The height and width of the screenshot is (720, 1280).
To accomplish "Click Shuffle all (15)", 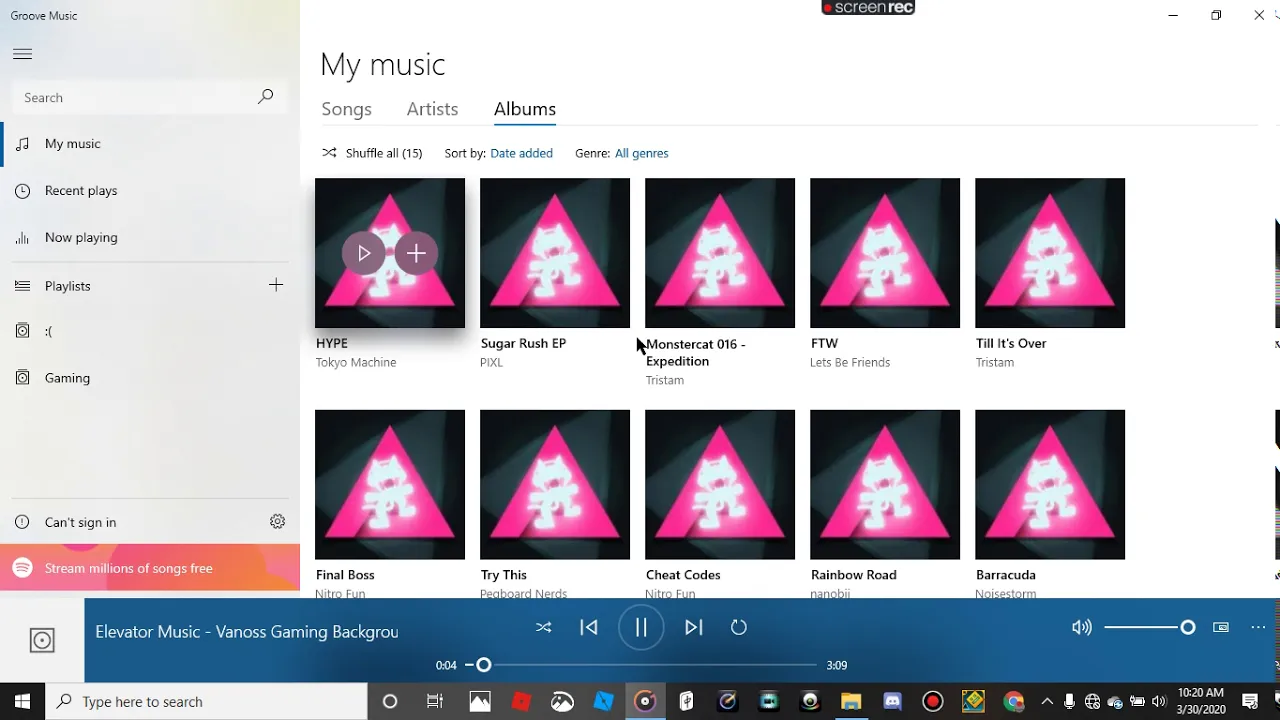I will 372,153.
